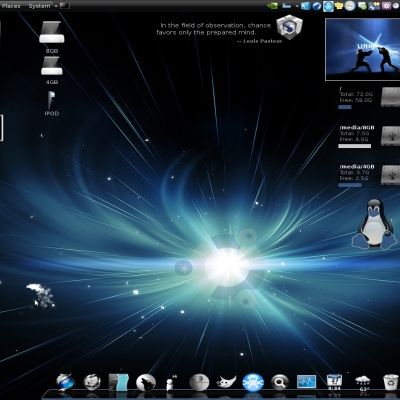Click the /media/4GB disk label

357,166
